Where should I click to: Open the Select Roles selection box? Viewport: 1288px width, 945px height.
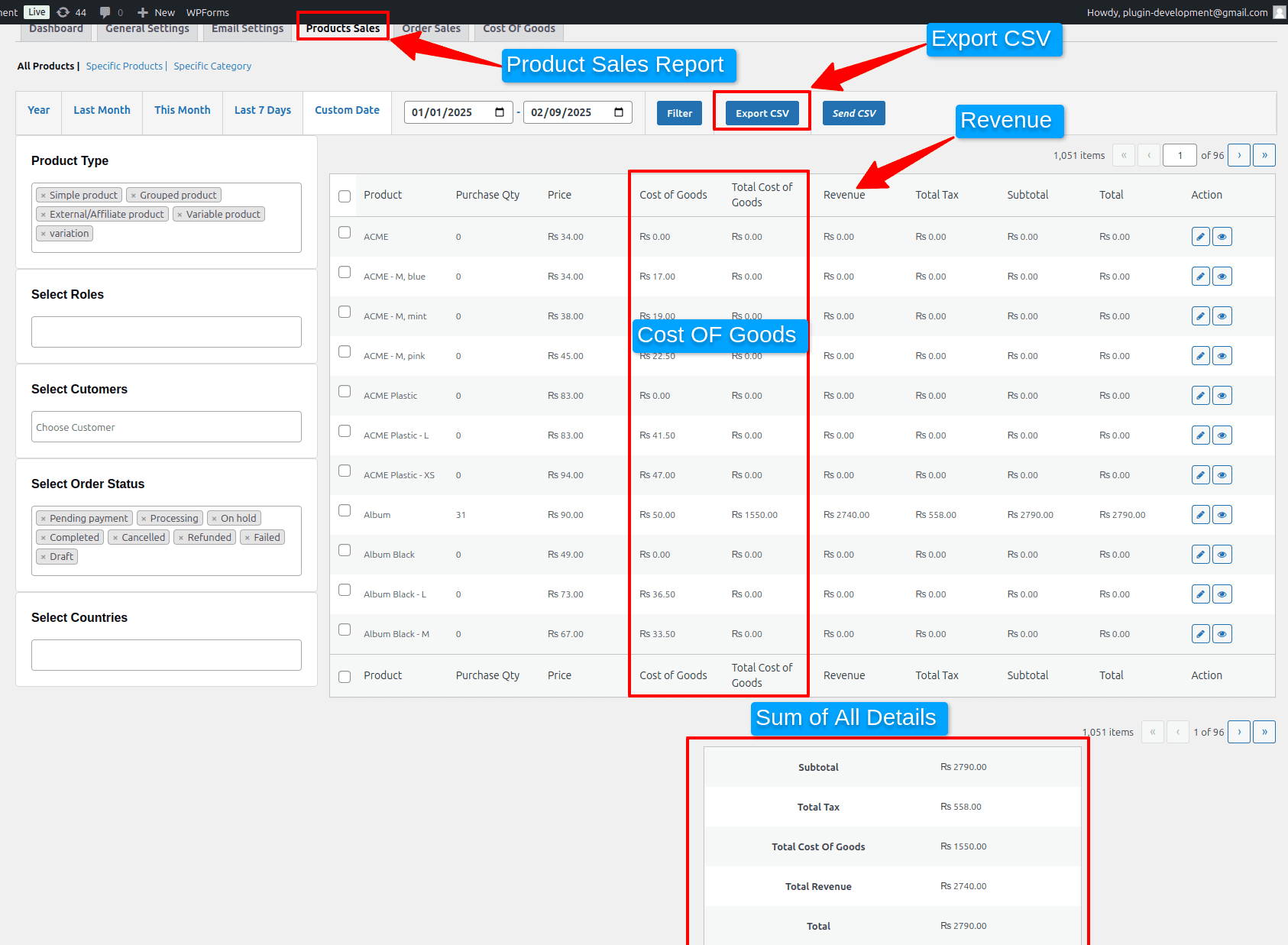167,332
